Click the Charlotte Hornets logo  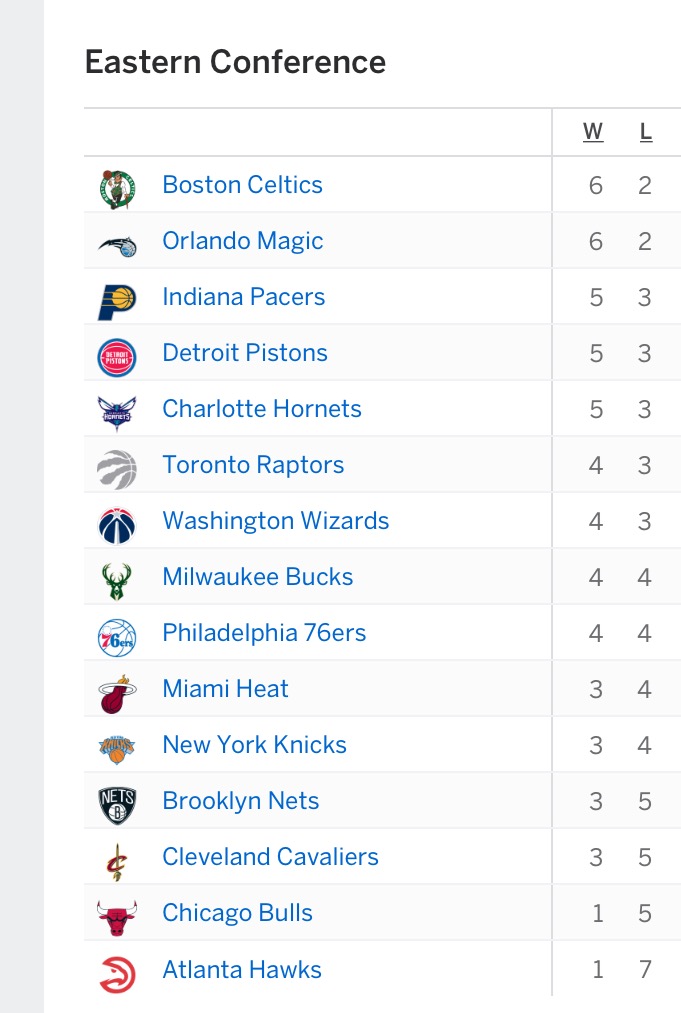click(x=117, y=413)
